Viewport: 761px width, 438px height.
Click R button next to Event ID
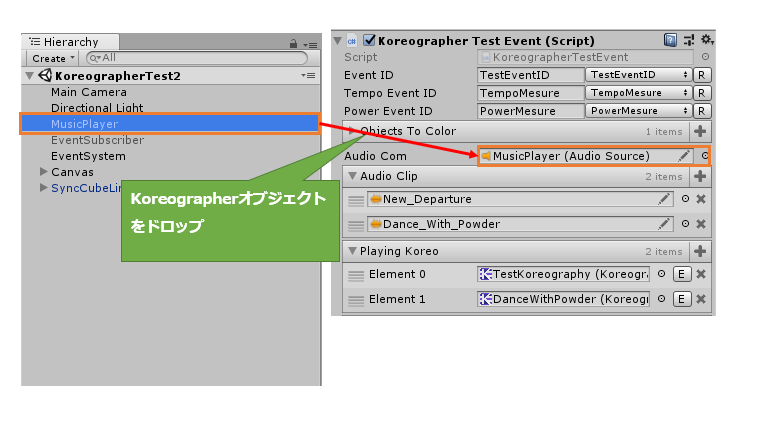[701, 75]
